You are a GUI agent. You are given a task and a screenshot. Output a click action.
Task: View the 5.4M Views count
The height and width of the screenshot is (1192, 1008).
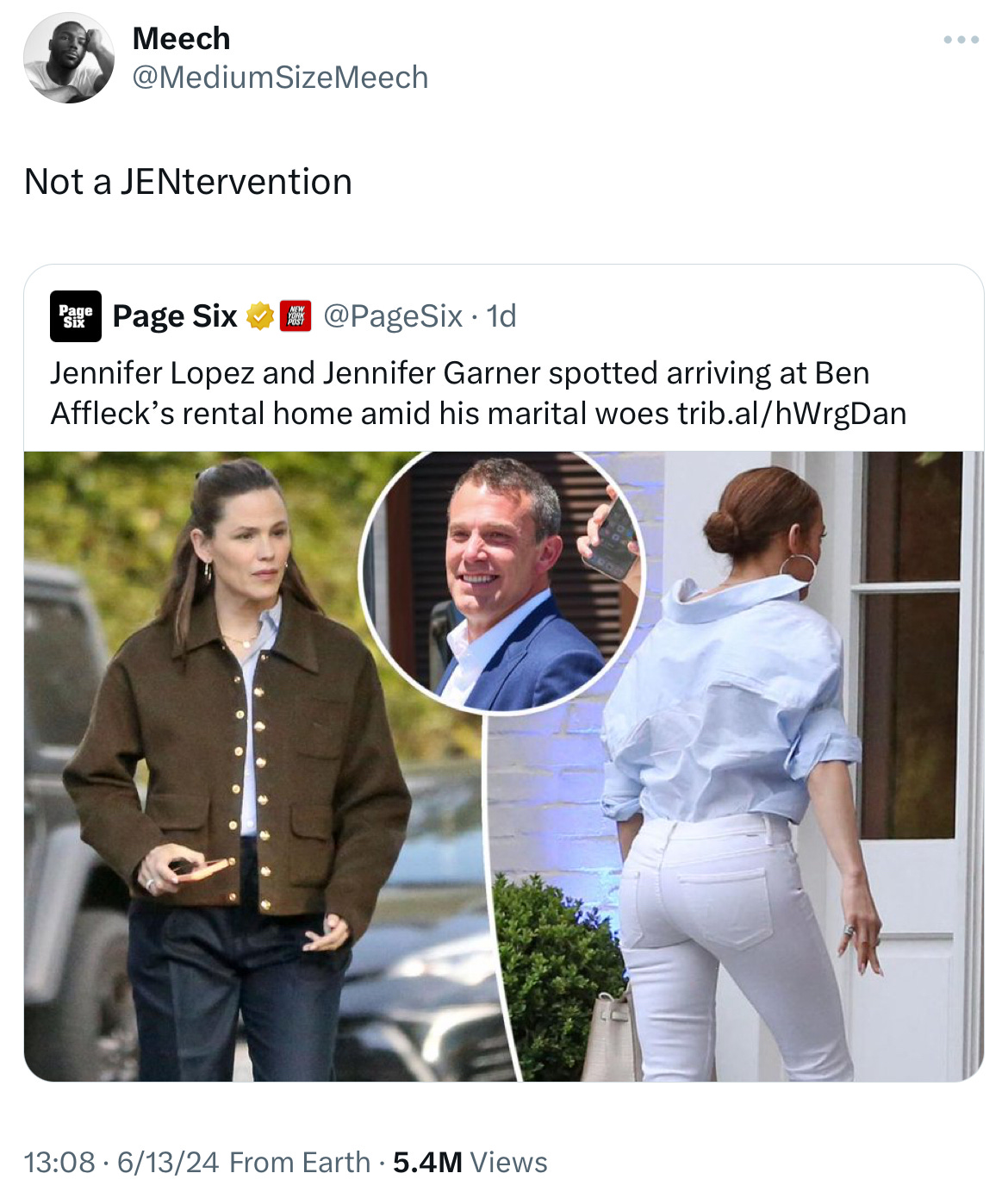pyautogui.click(x=470, y=1162)
